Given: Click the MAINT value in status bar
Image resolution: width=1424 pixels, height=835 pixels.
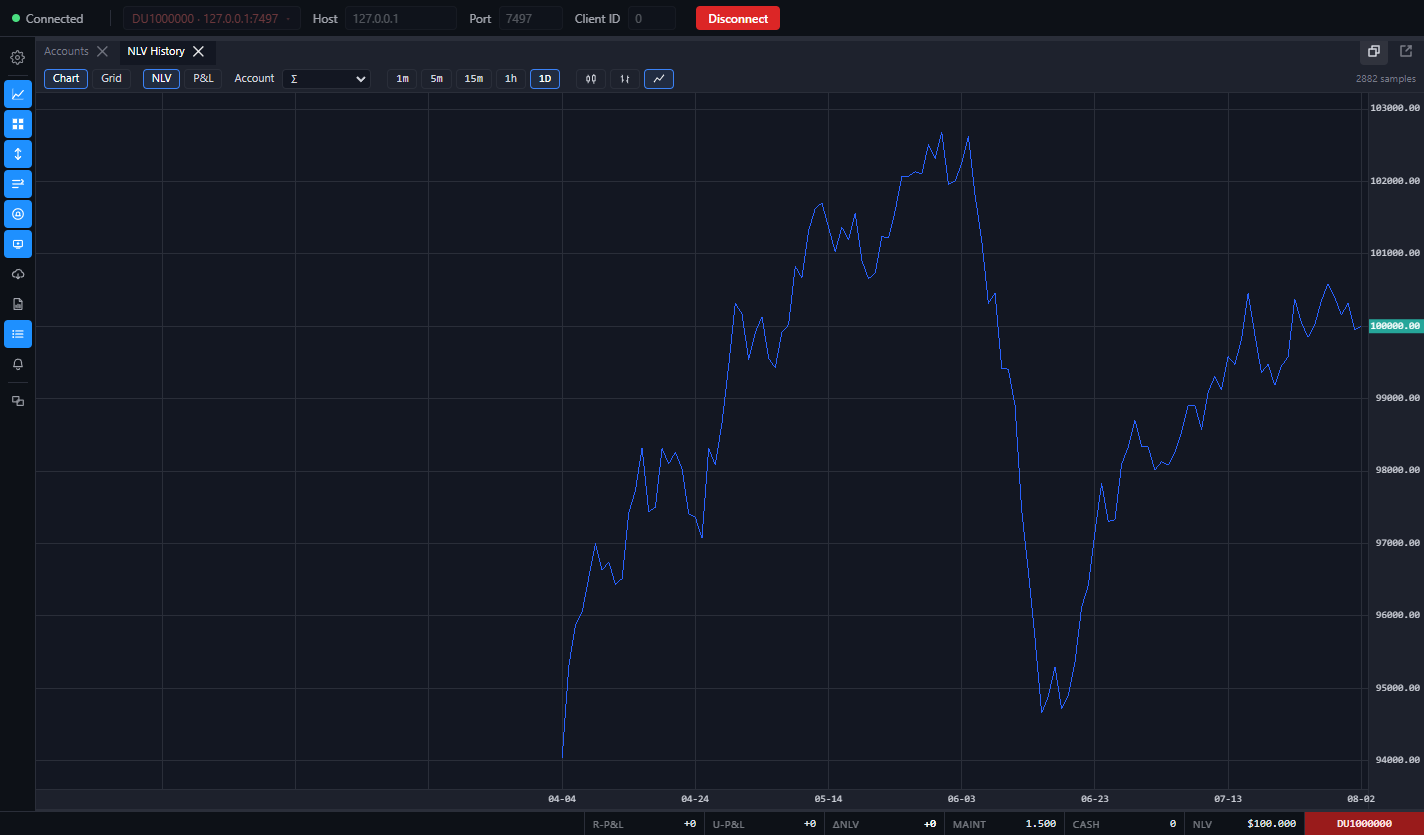Looking at the screenshot, I should (x=1040, y=824).
